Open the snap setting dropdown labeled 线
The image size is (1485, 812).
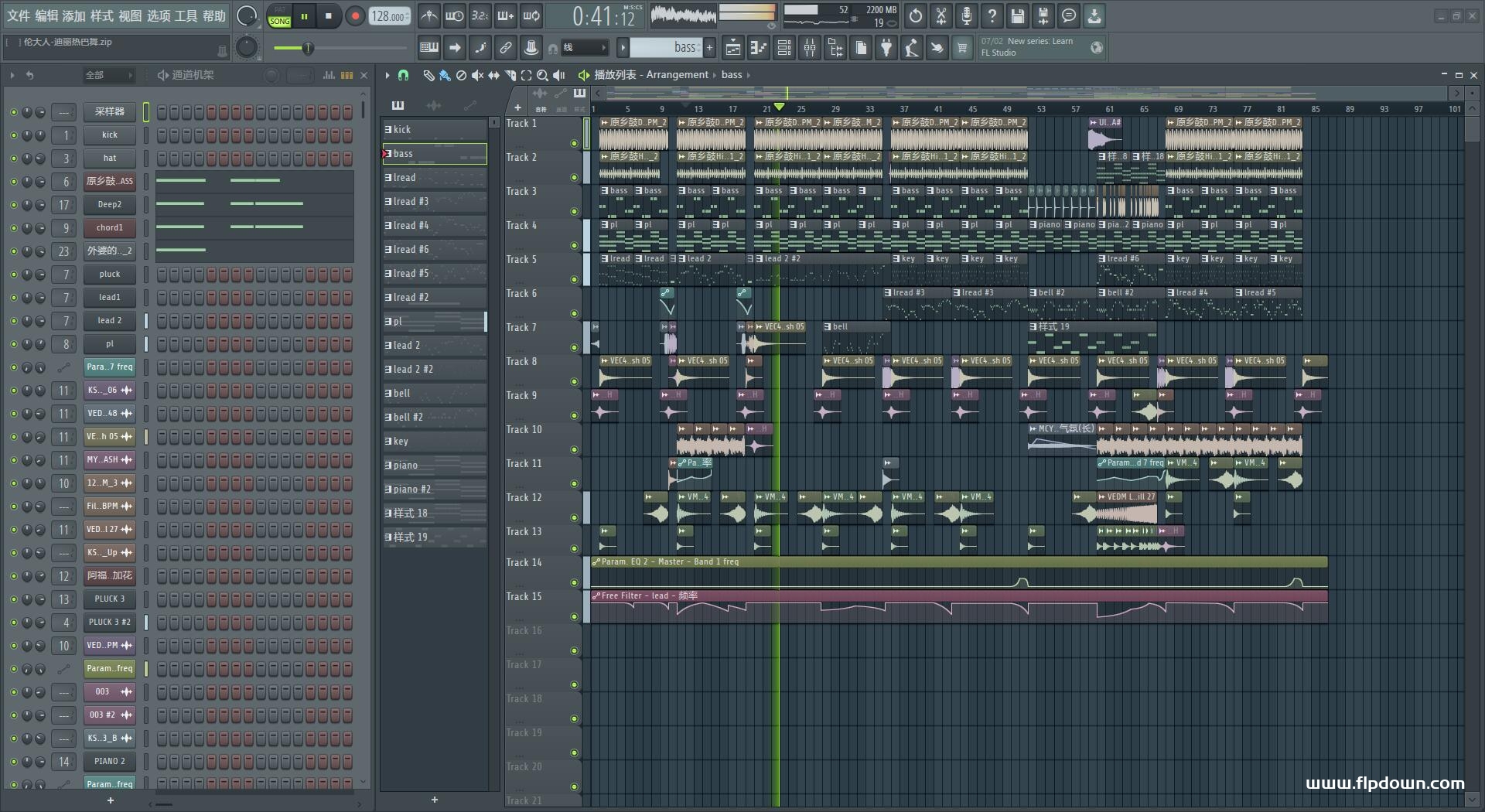[x=584, y=48]
